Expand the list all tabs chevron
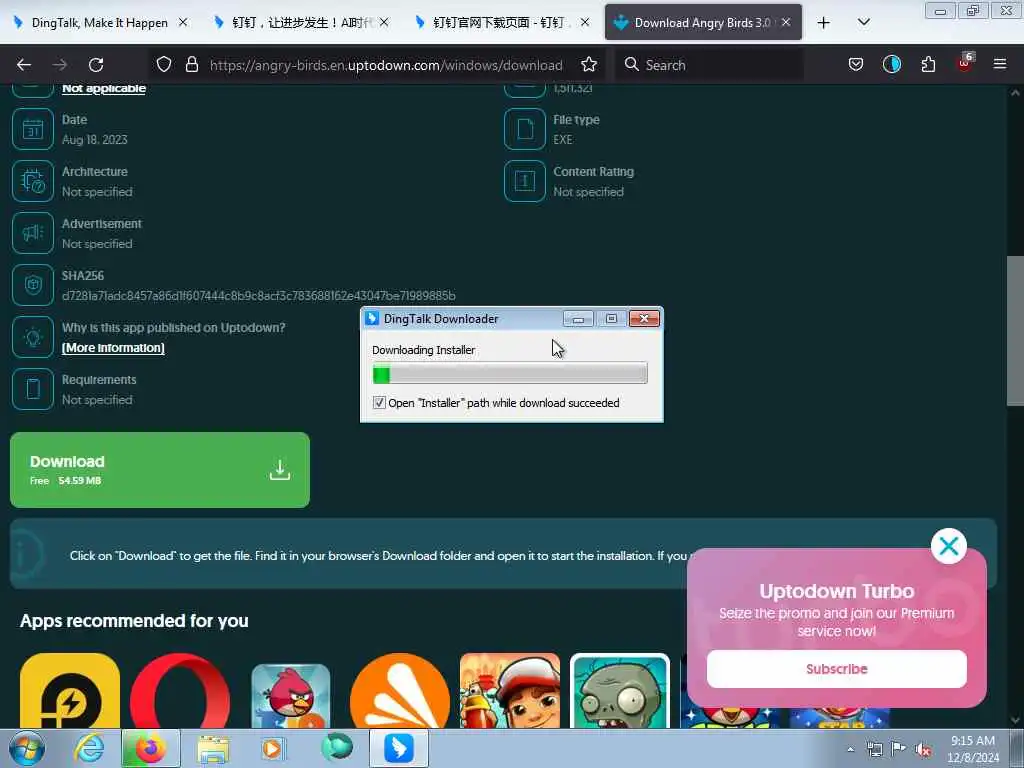The width and height of the screenshot is (1024, 768). pos(863,22)
